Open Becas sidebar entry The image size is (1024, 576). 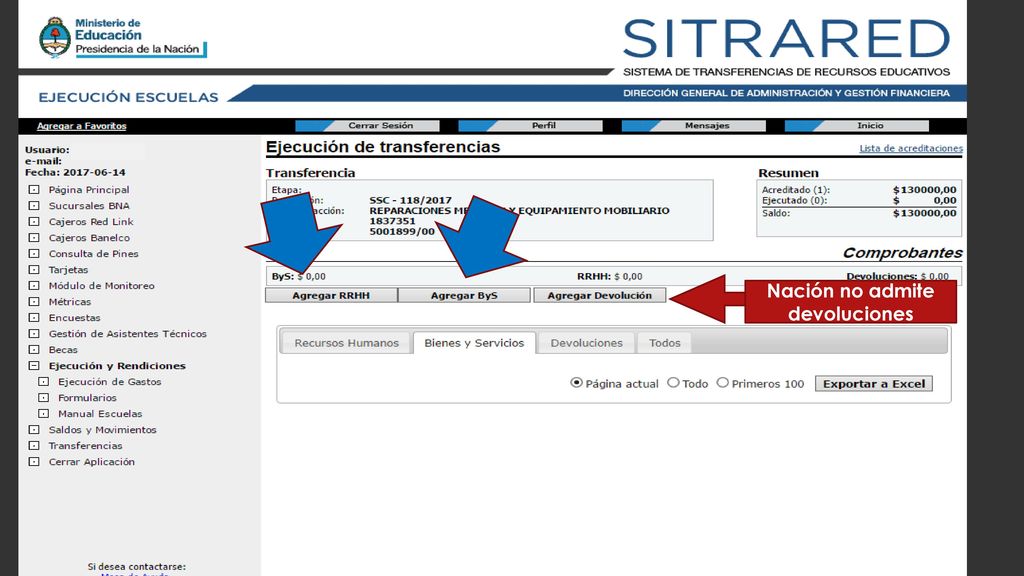pyautogui.click(x=63, y=349)
